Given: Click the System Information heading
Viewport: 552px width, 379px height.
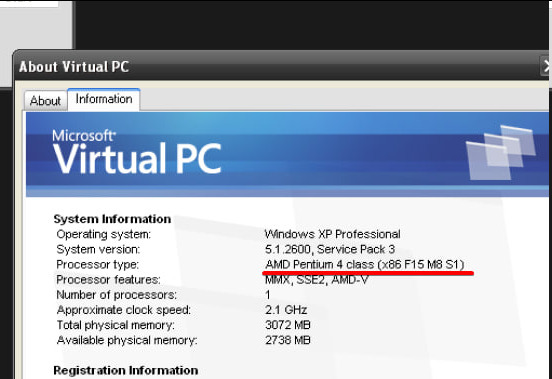Looking at the screenshot, I should pos(112,219).
